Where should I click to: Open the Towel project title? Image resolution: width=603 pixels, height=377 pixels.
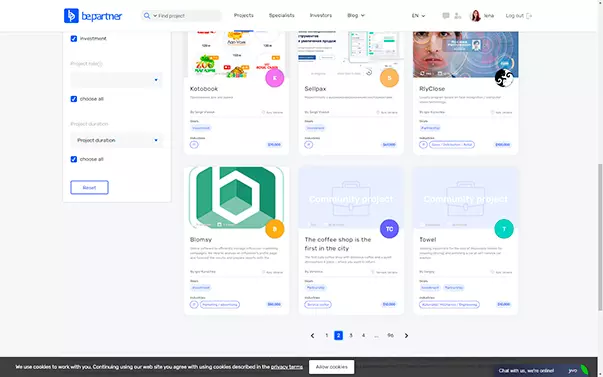click(x=428, y=240)
